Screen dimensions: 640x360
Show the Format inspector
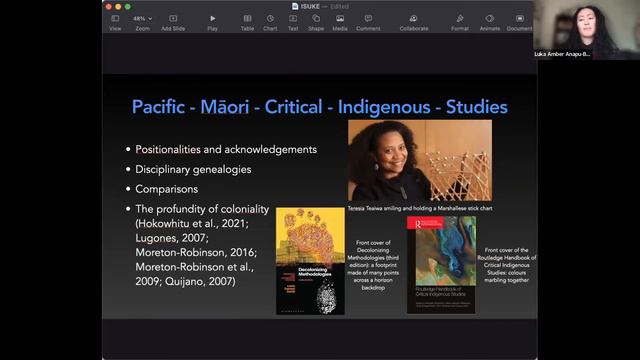pyautogui.click(x=460, y=23)
